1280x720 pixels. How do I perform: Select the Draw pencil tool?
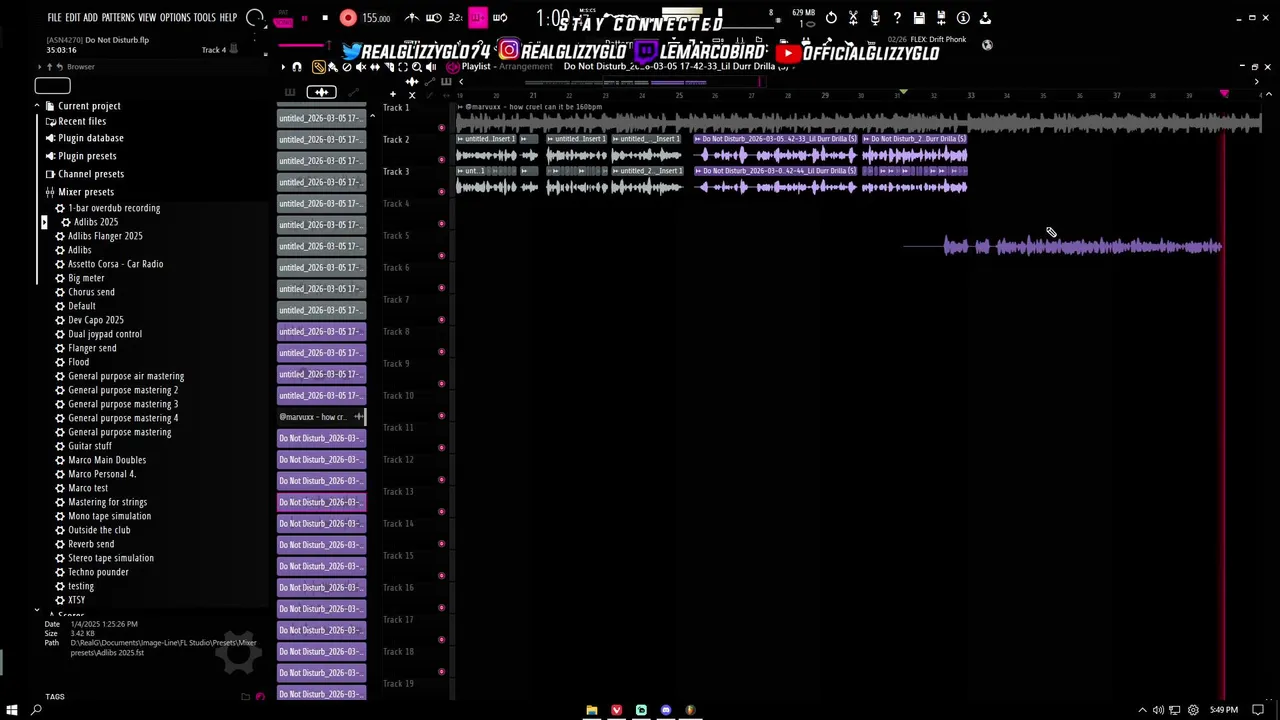pos(319,67)
